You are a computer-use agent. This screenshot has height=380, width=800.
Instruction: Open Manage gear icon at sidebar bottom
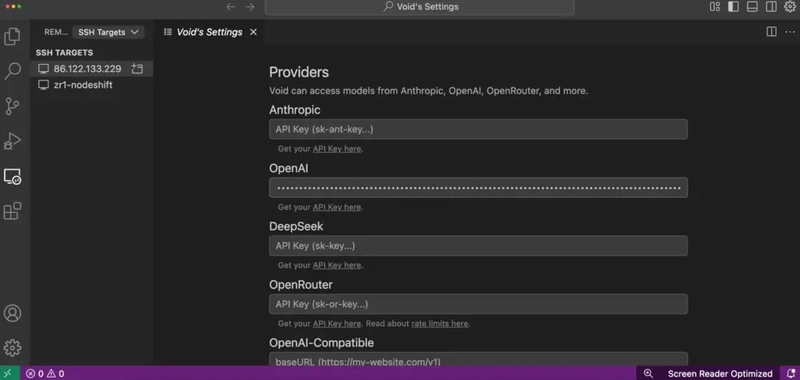point(12,348)
